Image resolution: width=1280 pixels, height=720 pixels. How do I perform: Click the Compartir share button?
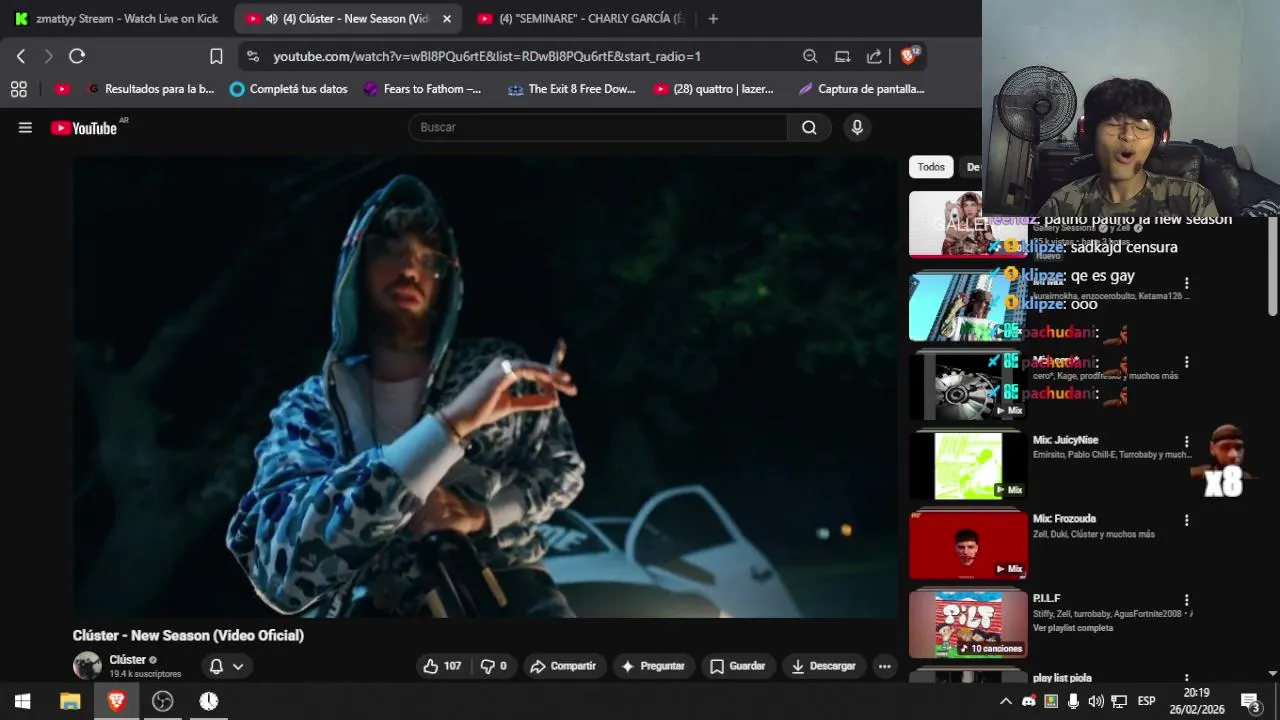pyautogui.click(x=563, y=666)
